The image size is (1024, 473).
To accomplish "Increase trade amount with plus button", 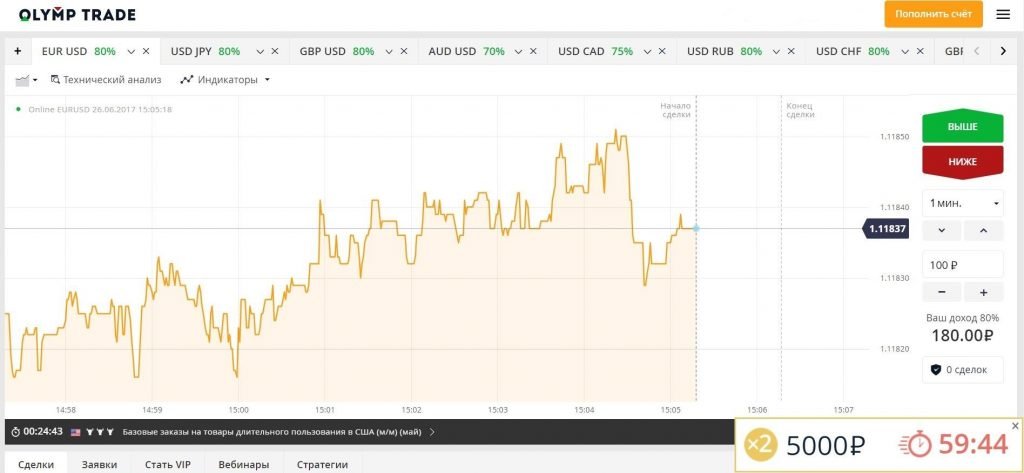I will (983, 292).
